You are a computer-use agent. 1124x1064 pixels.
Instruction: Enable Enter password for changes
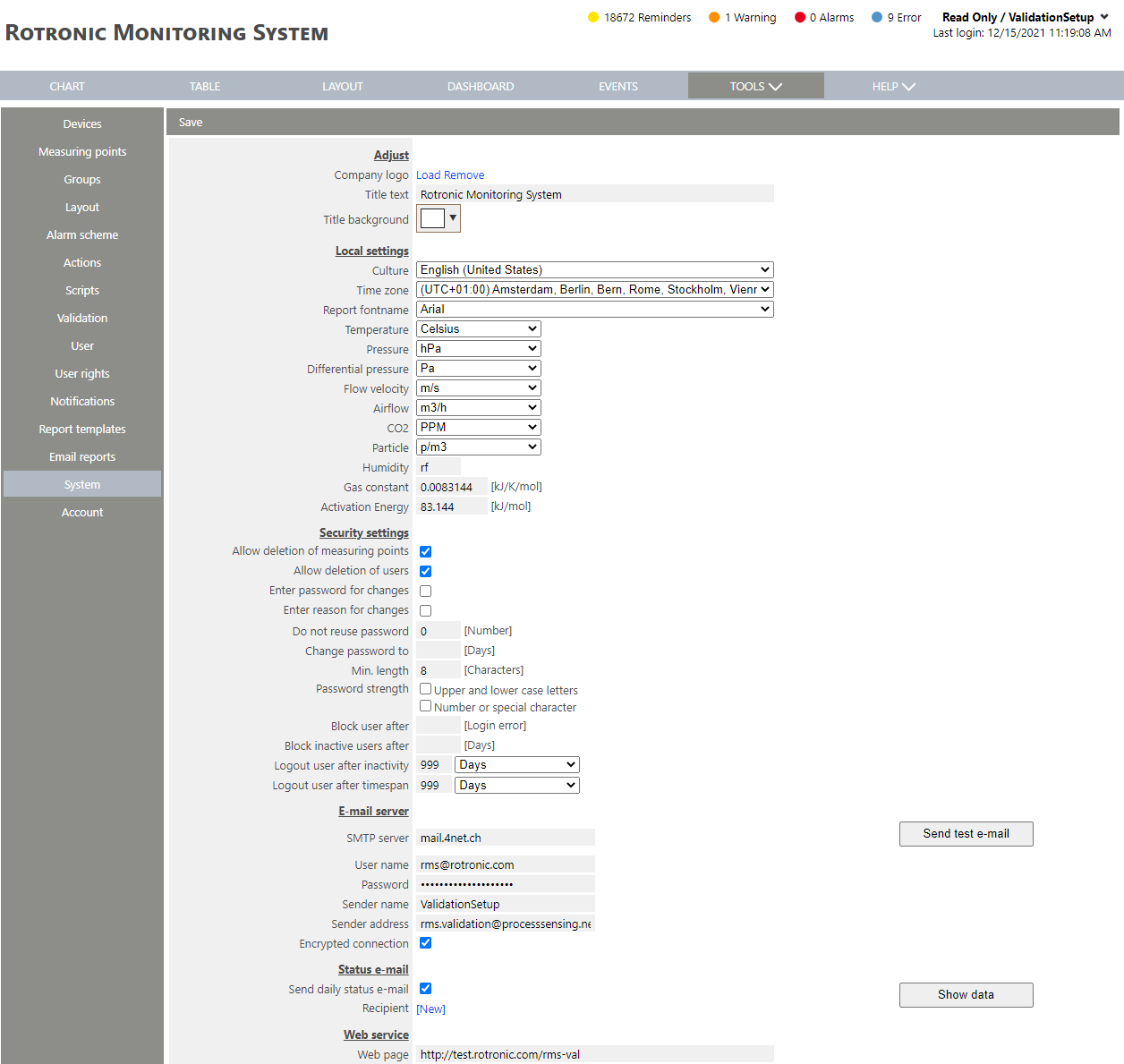[426, 591]
